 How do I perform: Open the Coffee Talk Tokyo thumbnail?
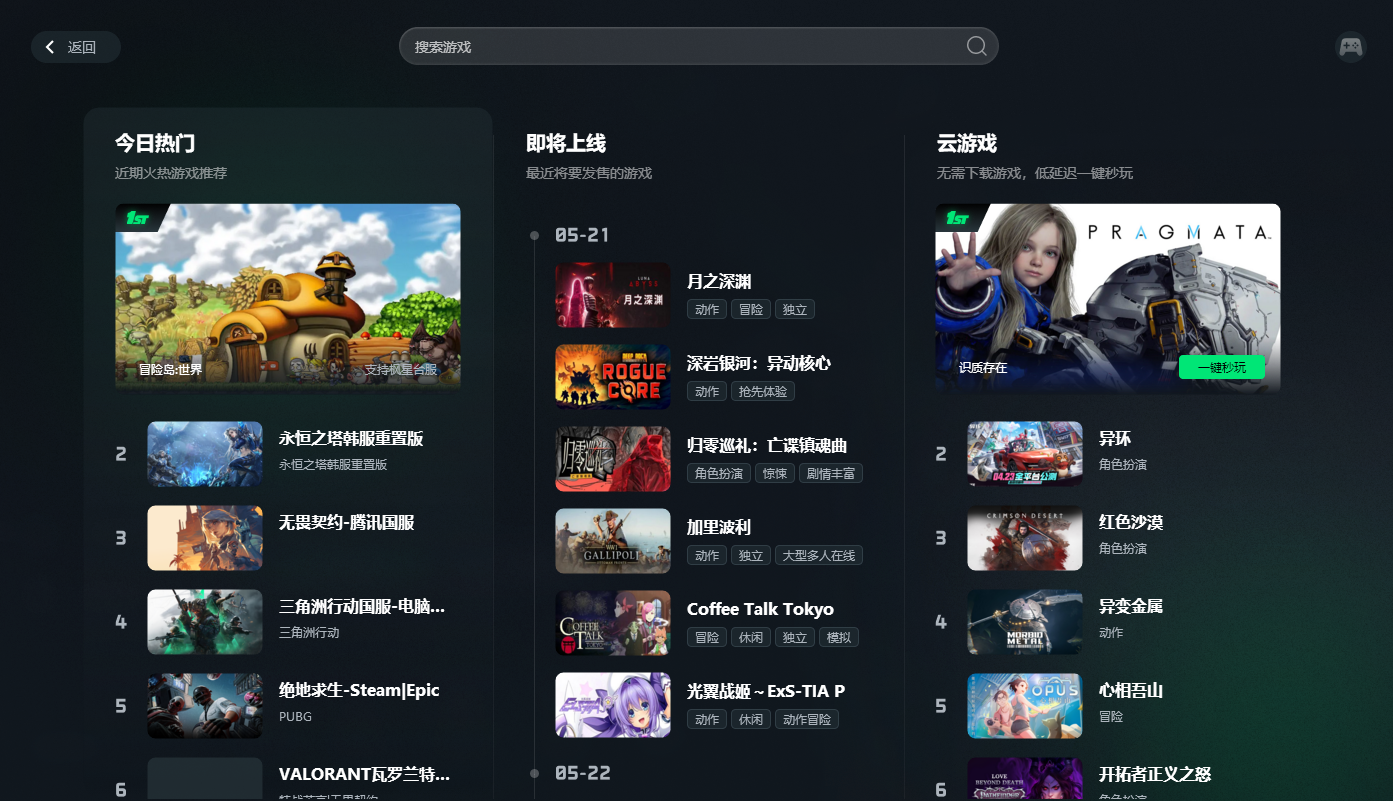(x=613, y=623)
